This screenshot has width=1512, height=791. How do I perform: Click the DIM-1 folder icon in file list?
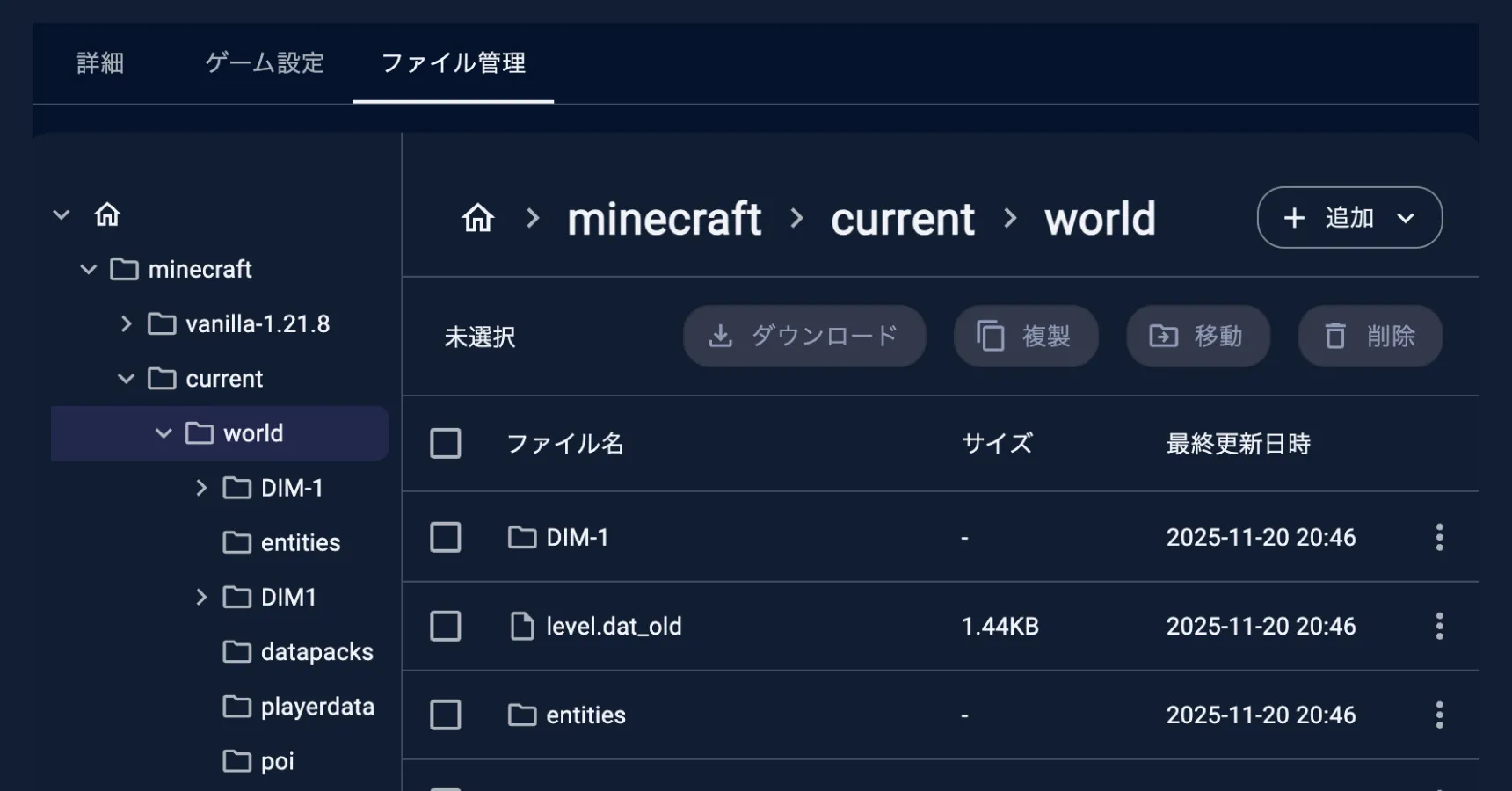[522, 537]
